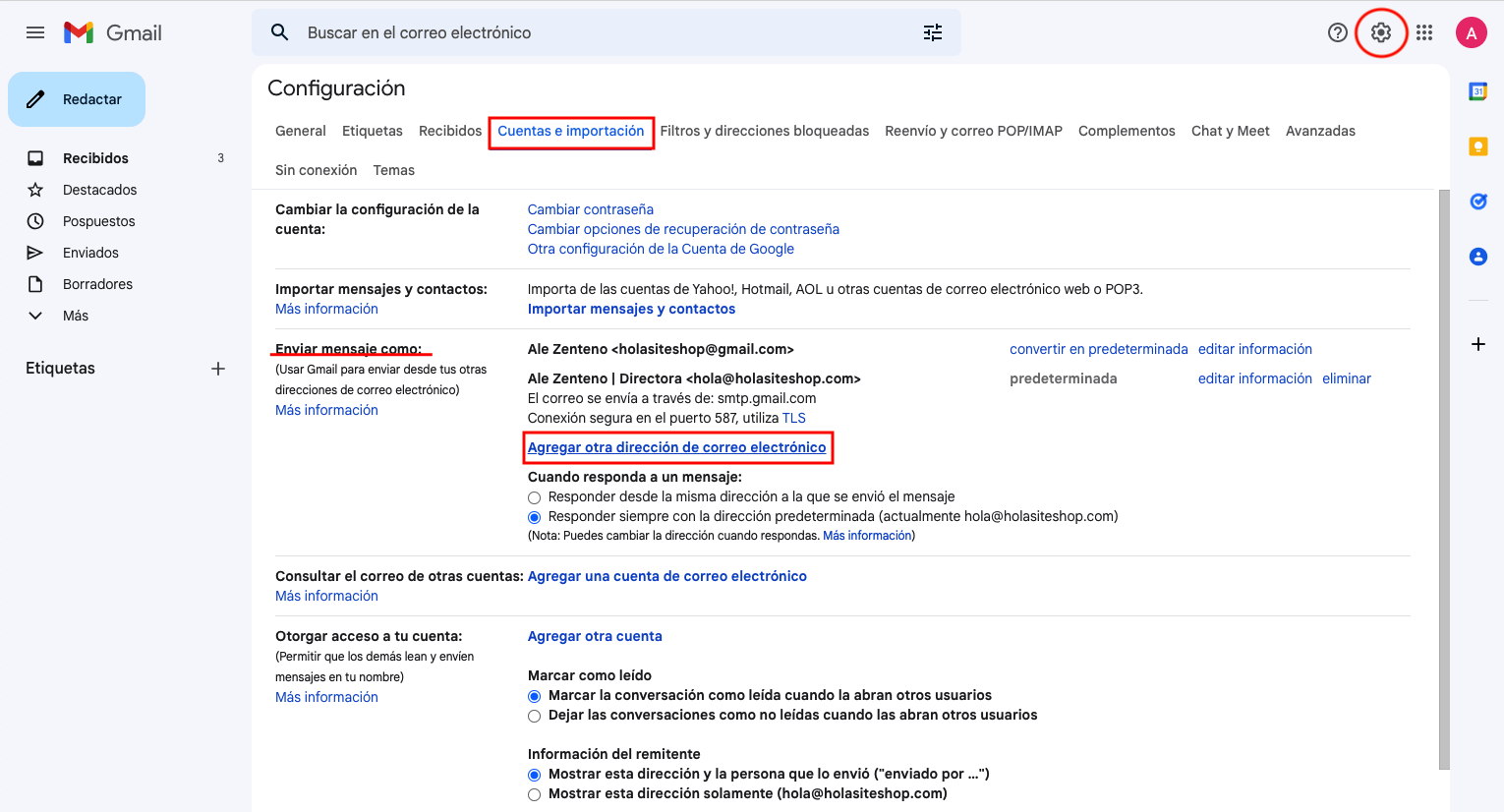Click the Redactar compose button
The image size is (1504, 812).
(77, 99)
